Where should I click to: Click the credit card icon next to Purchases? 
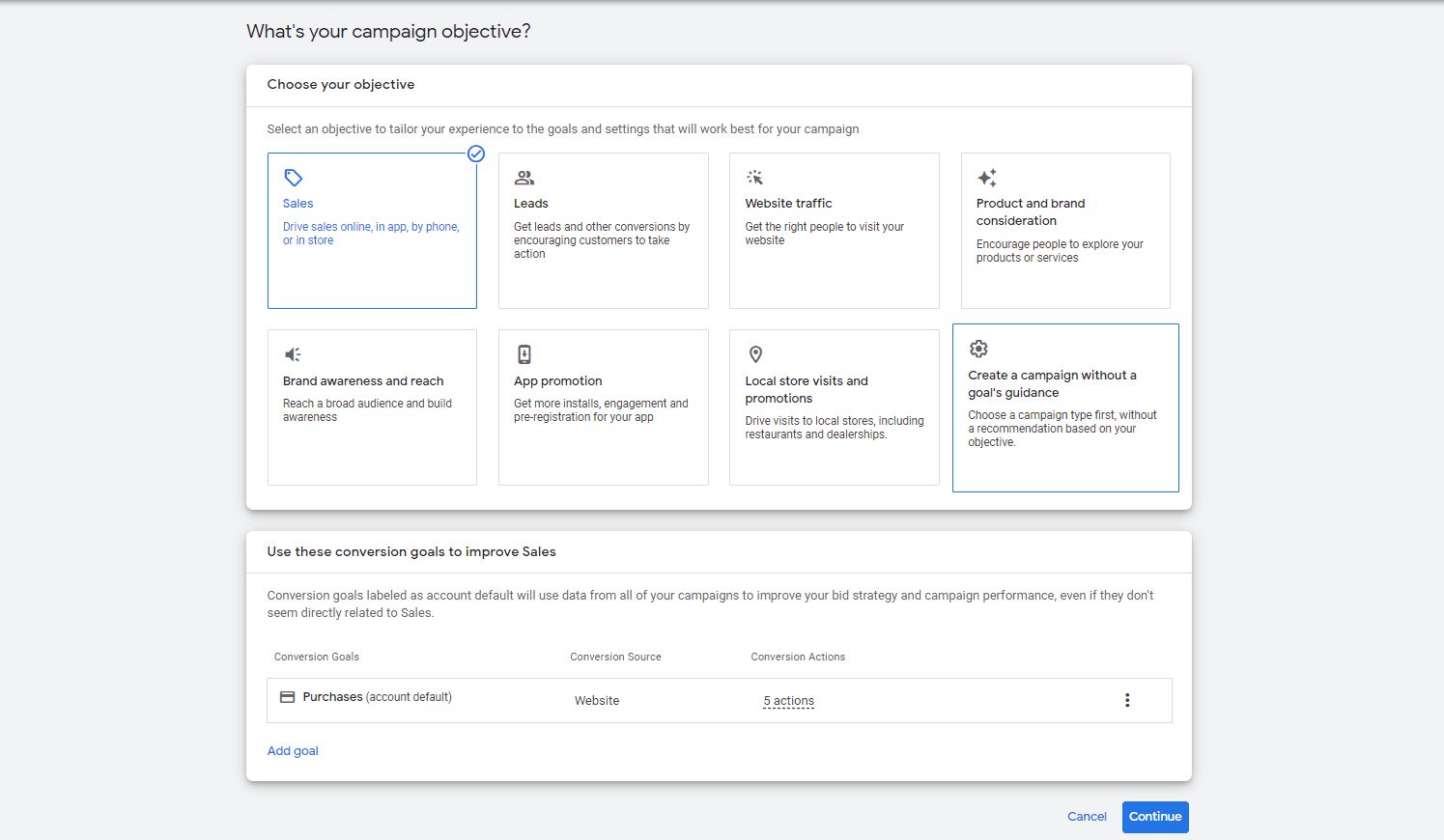pyautogui.click(x=287, y=696)
